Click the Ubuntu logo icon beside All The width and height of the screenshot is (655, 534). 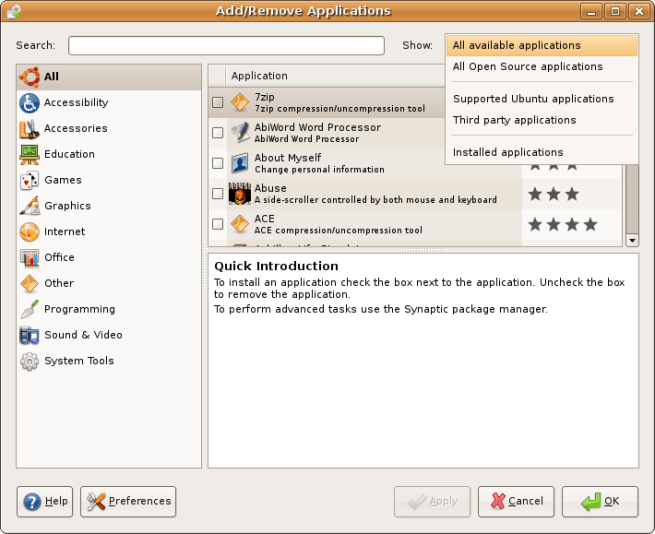[x=29, y=77]
